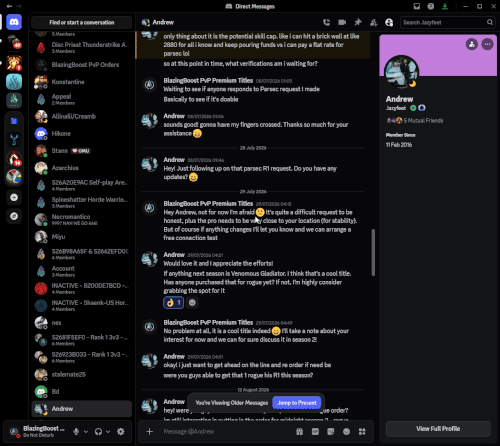Viewport: 500px width, 446px height.
Task: Click Find or start a conversation
Action: click(x=82, y=22)
